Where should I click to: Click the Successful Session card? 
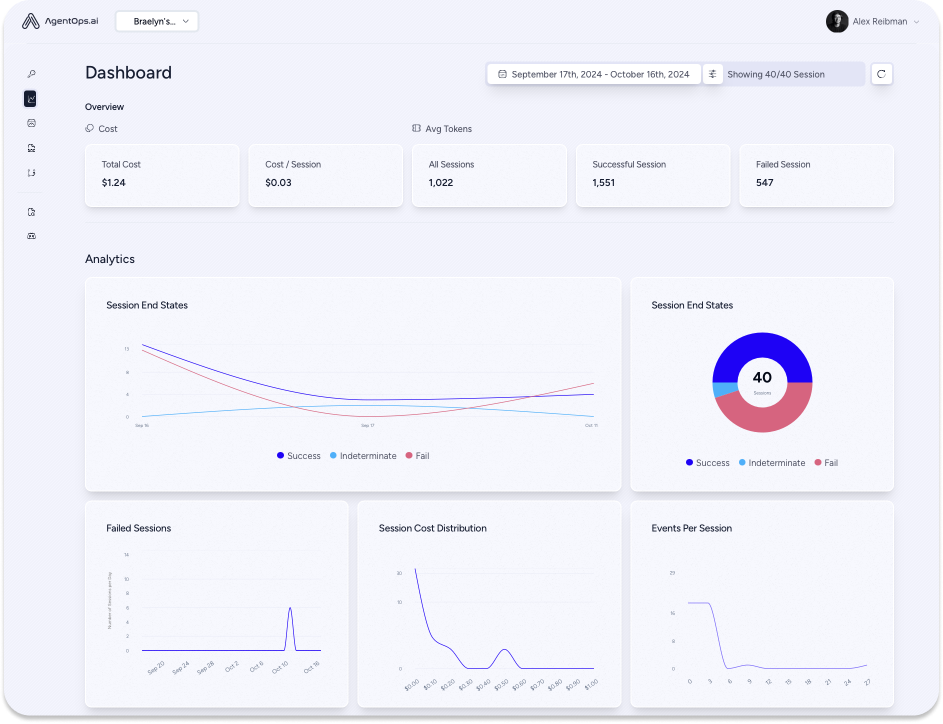click(653, 175)
